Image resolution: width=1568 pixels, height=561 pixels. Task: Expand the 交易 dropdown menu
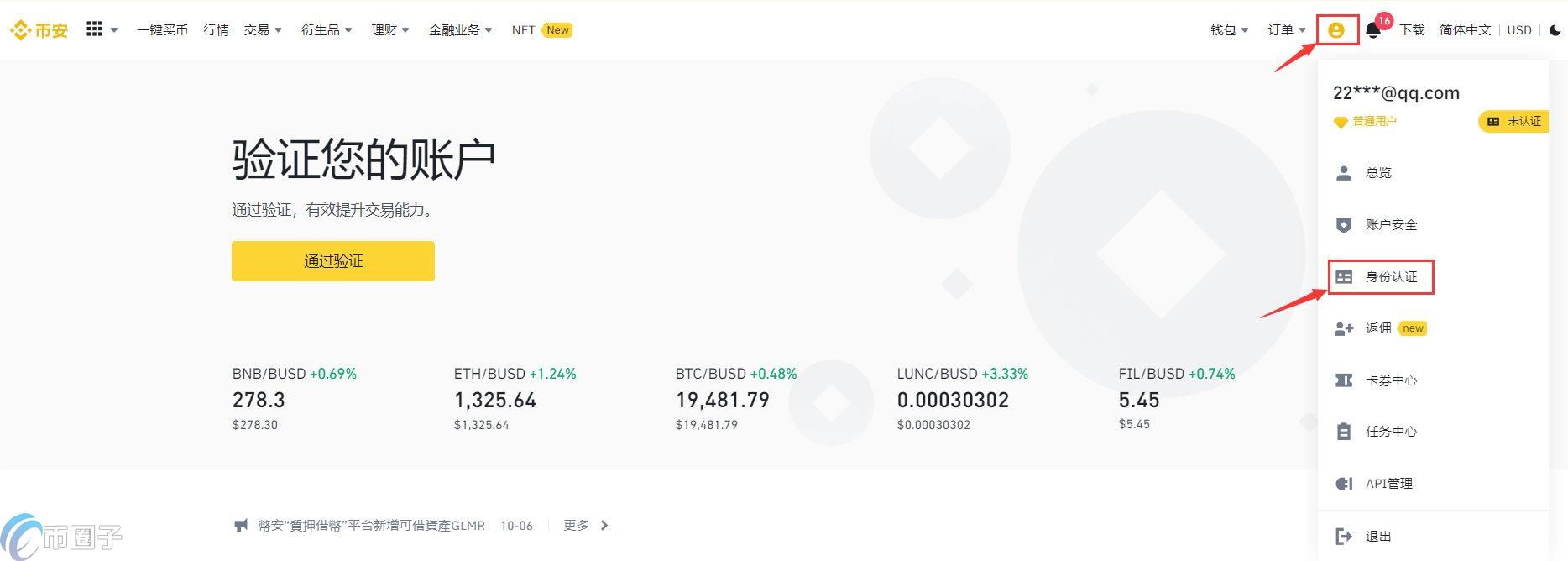[x=263, y=30]
